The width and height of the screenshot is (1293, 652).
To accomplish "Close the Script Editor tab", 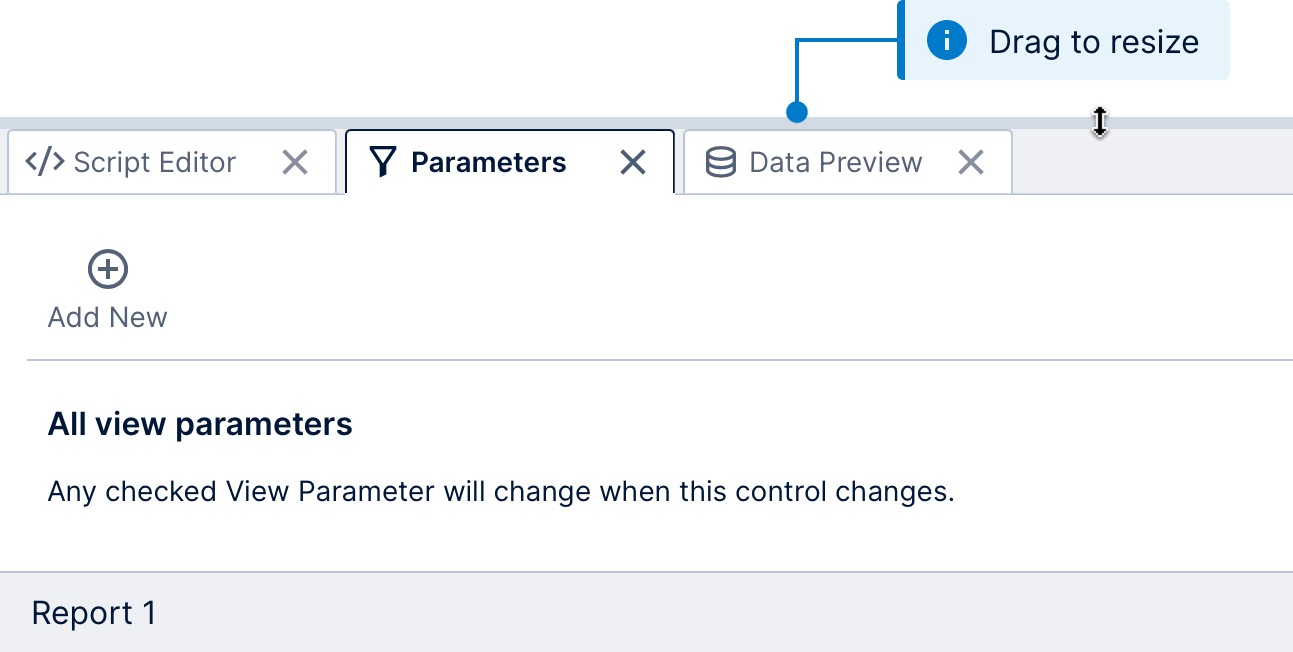I will tap(295, 162).
